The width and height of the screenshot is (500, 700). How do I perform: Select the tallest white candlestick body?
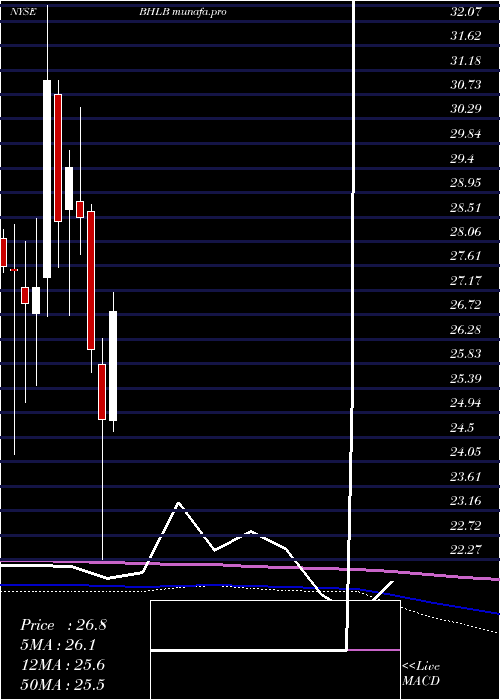tap(47, 179)
